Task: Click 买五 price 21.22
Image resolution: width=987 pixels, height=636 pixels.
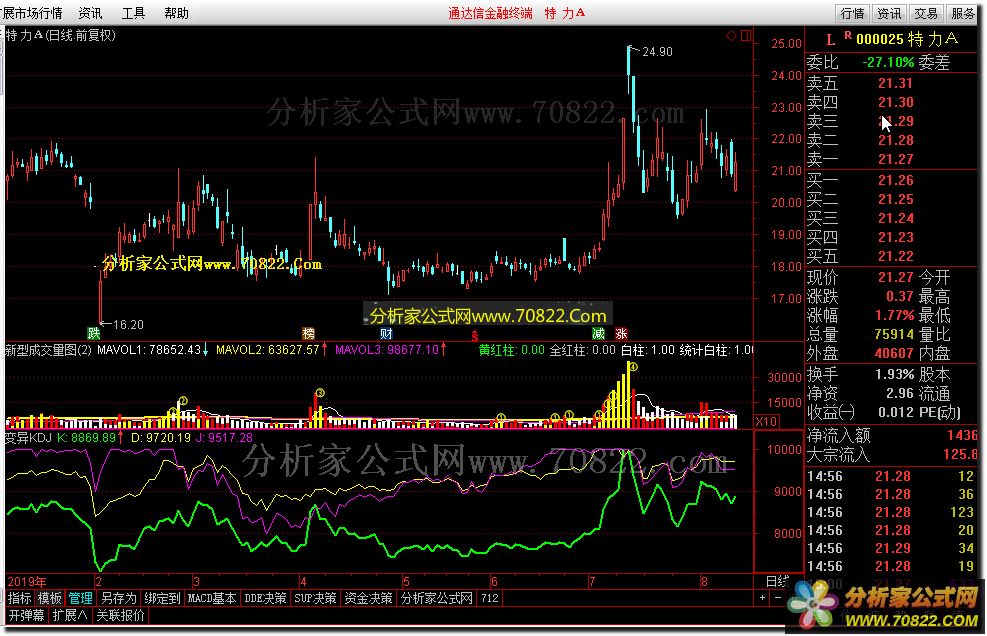Action: click(895, 256)
